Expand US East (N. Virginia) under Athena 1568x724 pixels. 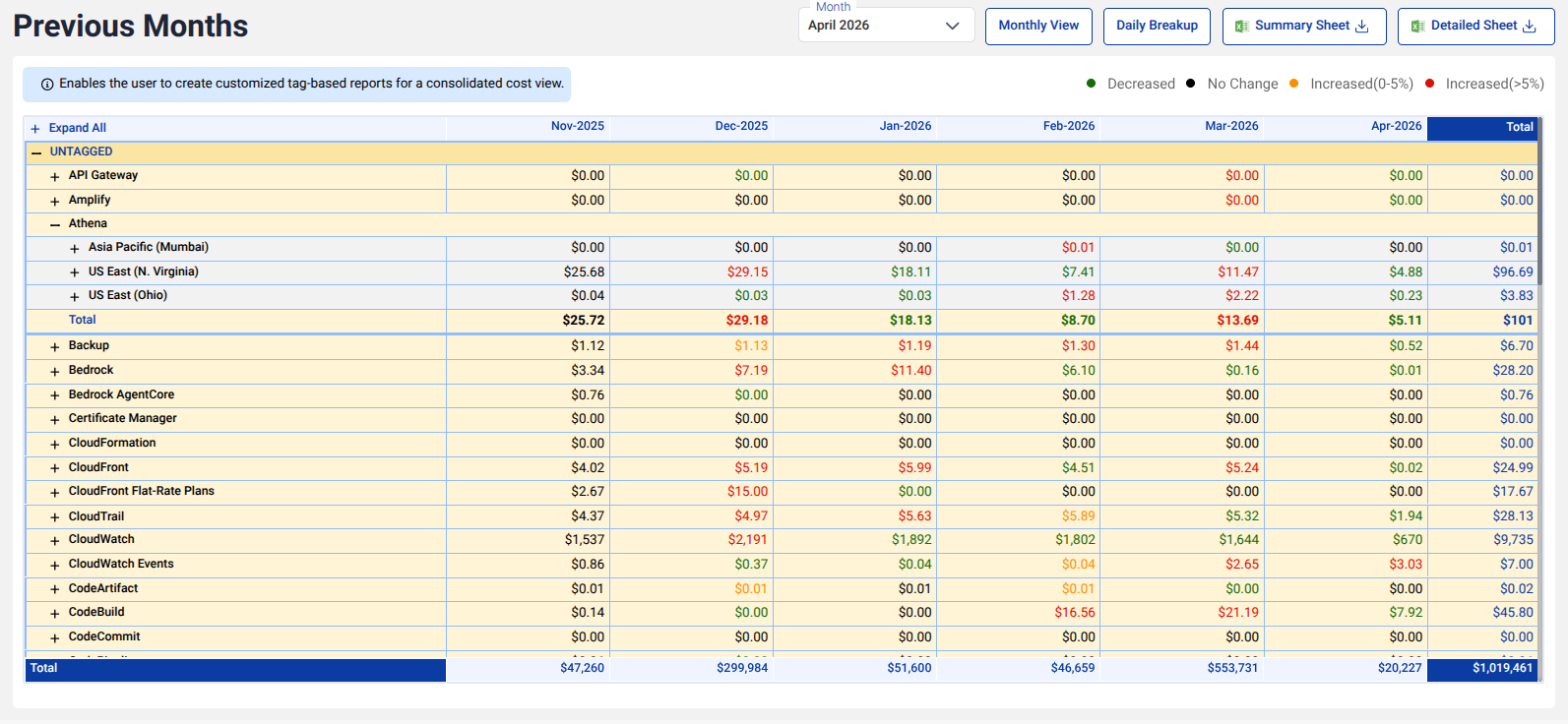[75, 272]
